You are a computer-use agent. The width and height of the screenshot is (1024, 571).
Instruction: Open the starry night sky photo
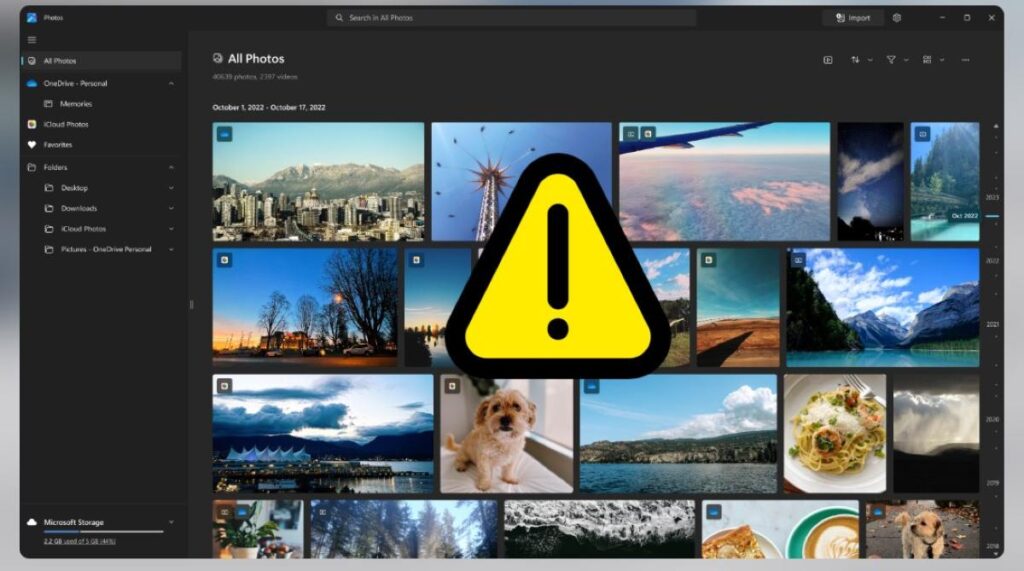tap(871, 182)
